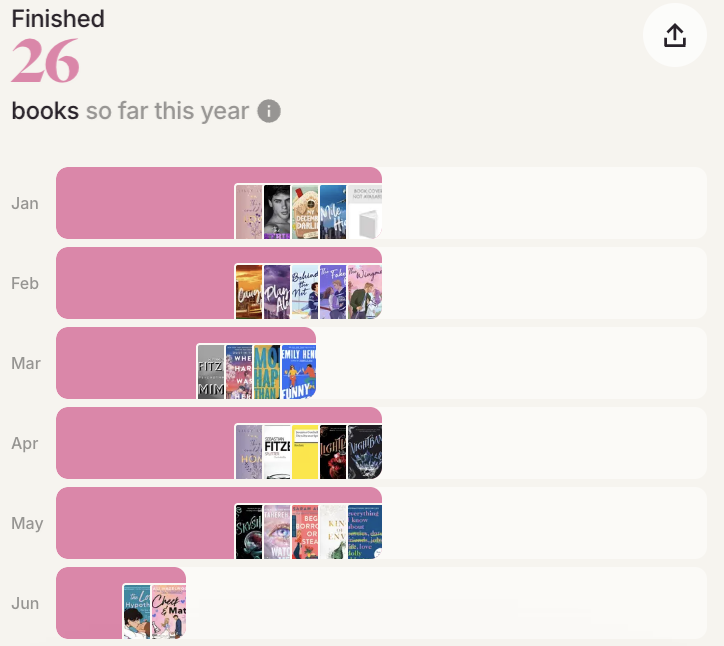Click 'Beg, Borrow or Steal' book cover
Screen dimensions: 724x646
[x=305, y=531]
